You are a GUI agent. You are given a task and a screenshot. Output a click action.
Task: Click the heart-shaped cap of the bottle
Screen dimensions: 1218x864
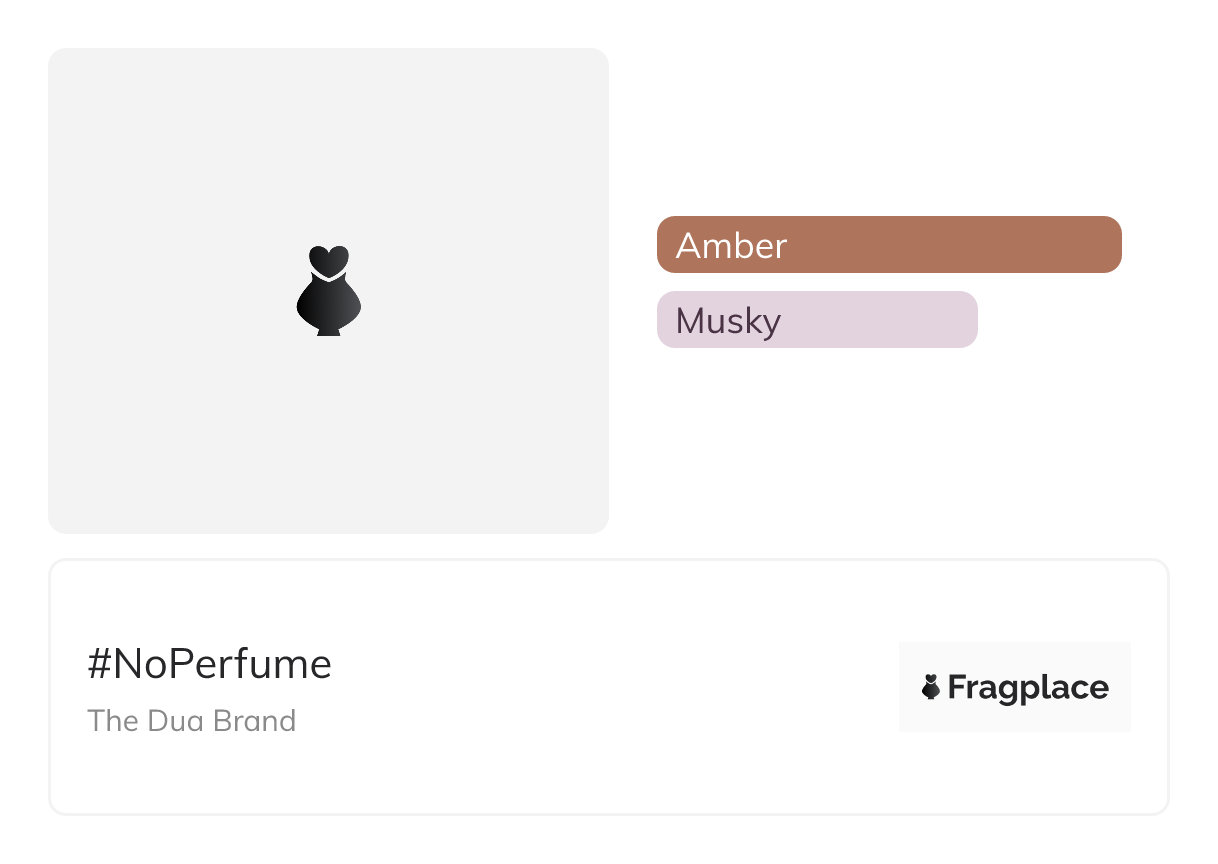pyautogui.click(x=328, y=259)
